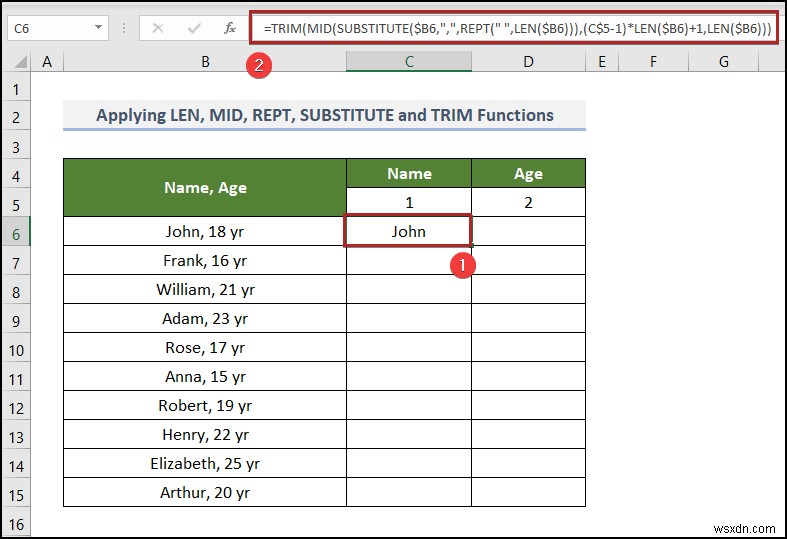Select column A header
Viewport: 787px width, 539px height.
point(47,62)
